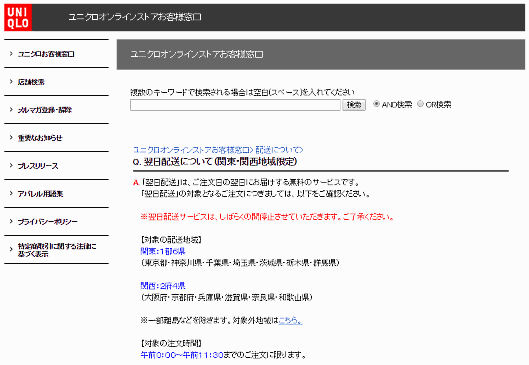Open アパレル用語集 sidebar item
This screenshot has width=529, height=365.
(x=40, y=194)
